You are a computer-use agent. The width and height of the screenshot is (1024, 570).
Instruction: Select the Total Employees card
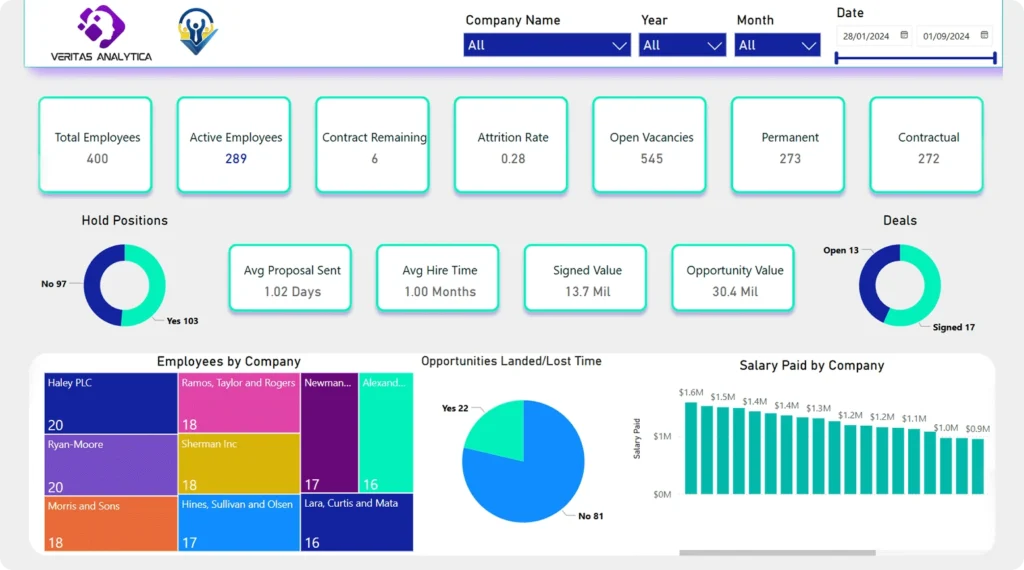point(96,146)
